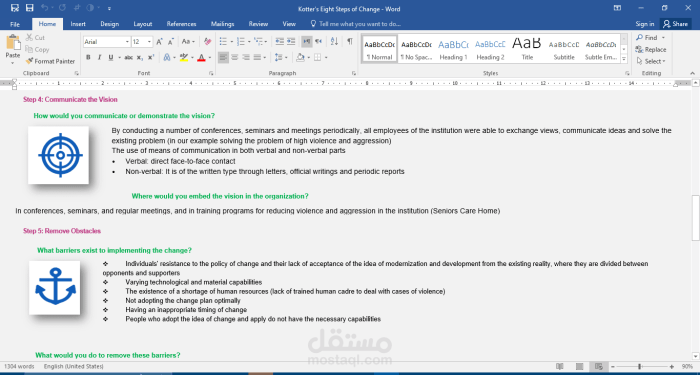Open the Select dropdown in Editing
This screenshot has height=375, width=700.
click(651, 61)
